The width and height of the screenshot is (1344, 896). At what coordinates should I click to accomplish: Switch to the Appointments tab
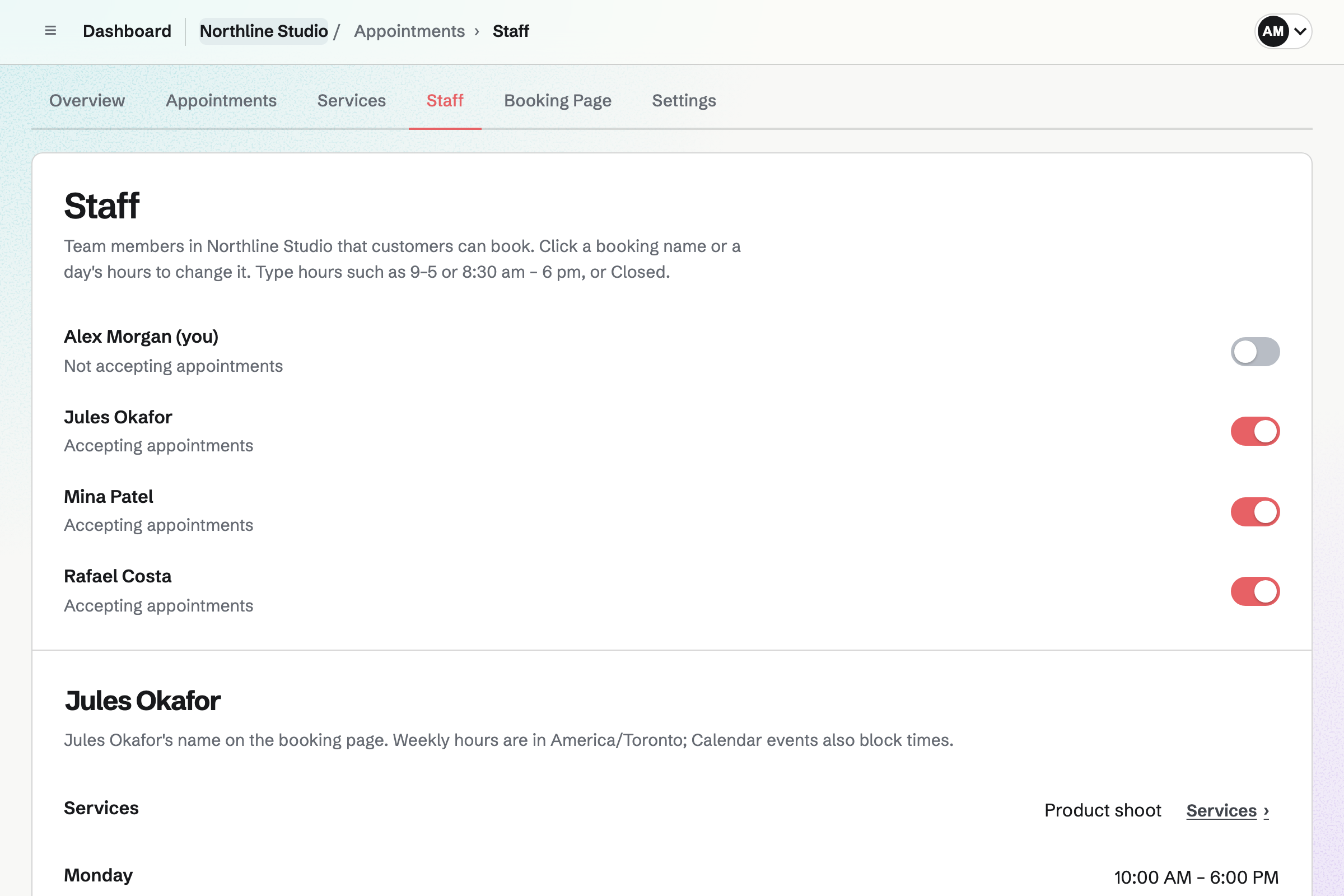[x=221, y=101]
